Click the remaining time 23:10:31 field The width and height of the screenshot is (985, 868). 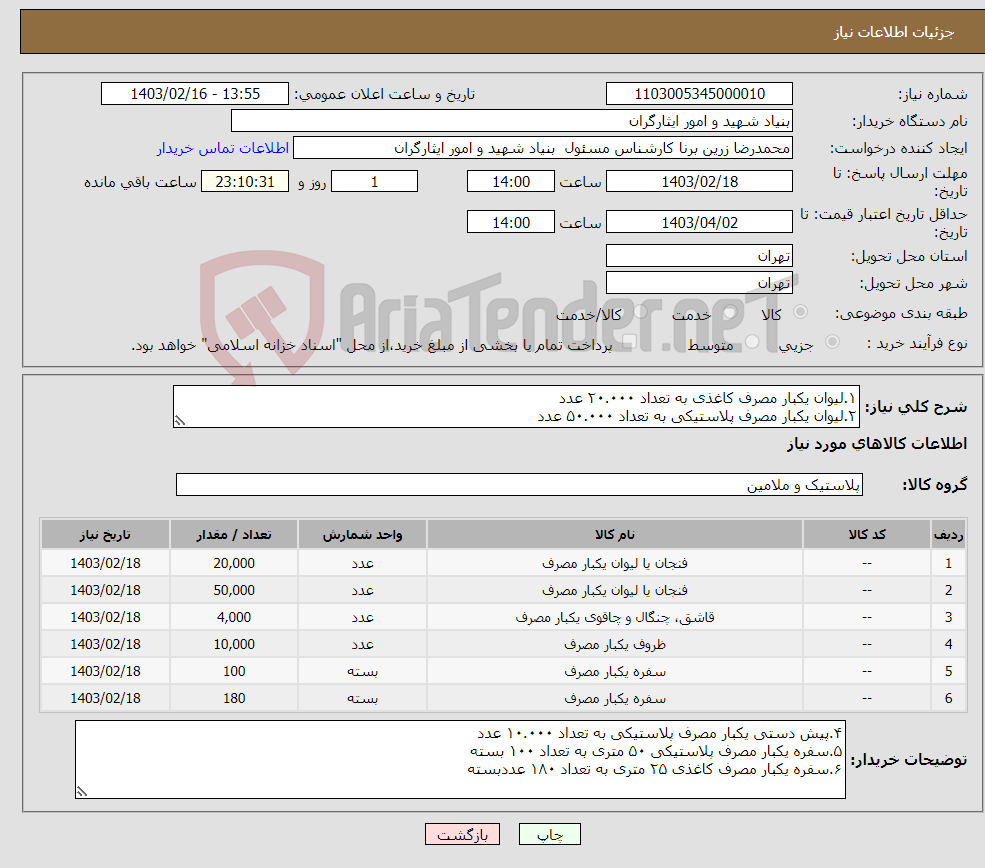pyautogui.click(x=245, y=182)
